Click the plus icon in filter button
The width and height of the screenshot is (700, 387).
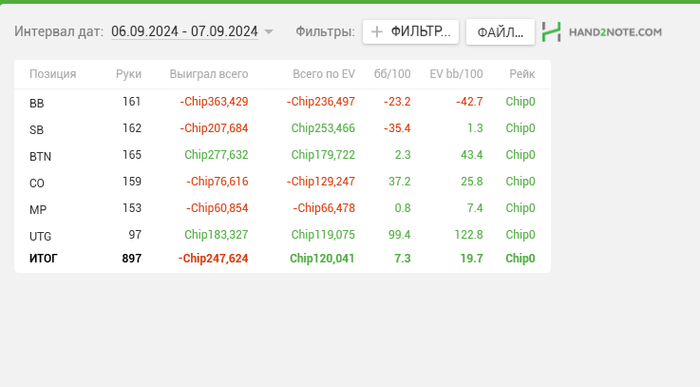click(377, 32)
